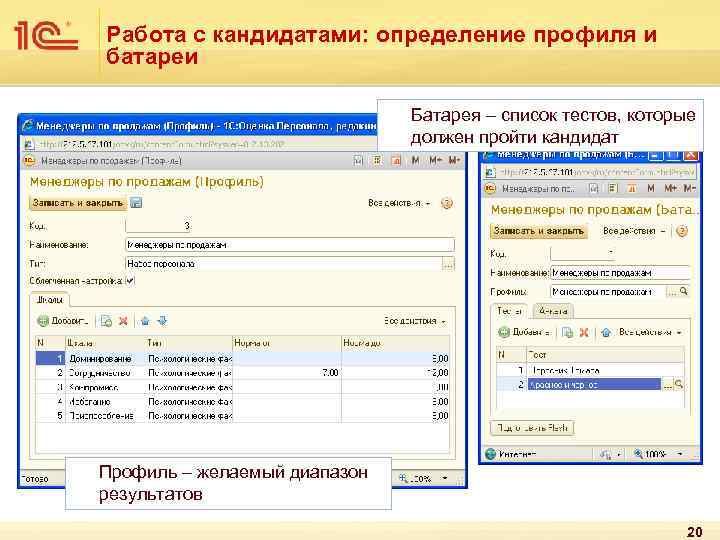Click the M memory button in Profile window

[416, 160]
